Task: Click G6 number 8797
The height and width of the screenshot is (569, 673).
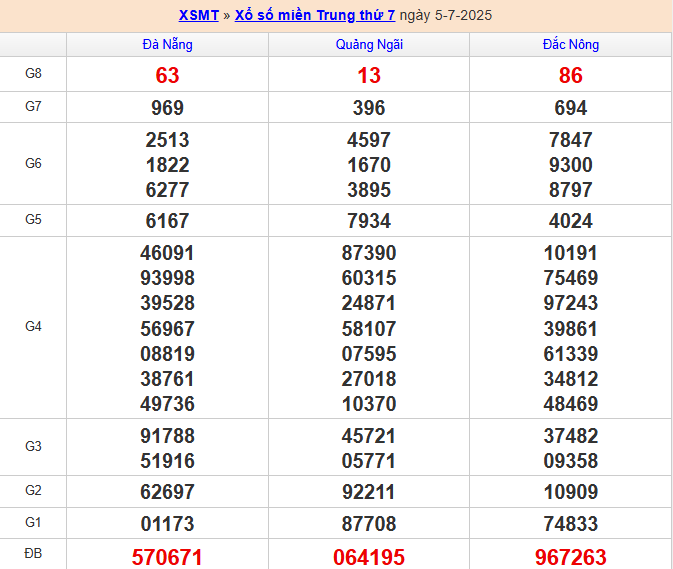Action: 571,190
